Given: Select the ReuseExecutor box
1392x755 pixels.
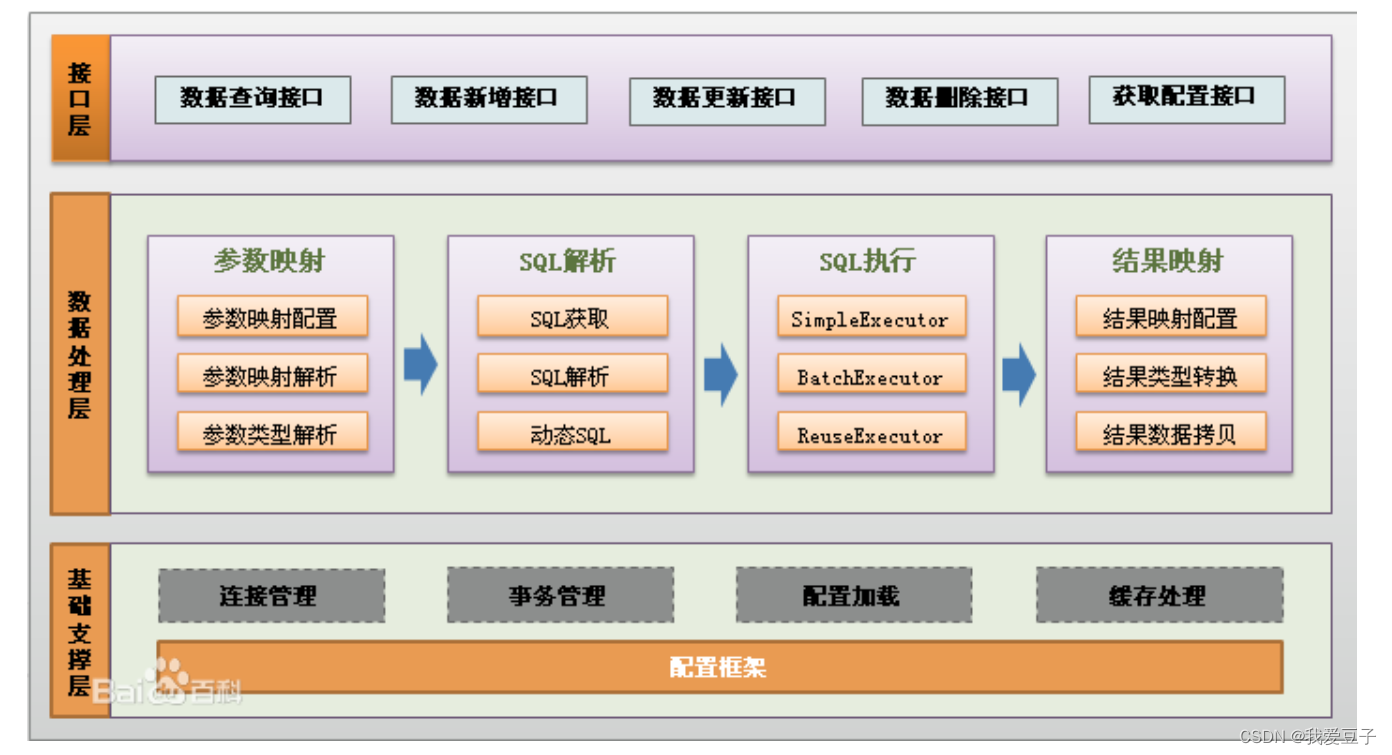Looking at the screenshot, I should 872,433.
